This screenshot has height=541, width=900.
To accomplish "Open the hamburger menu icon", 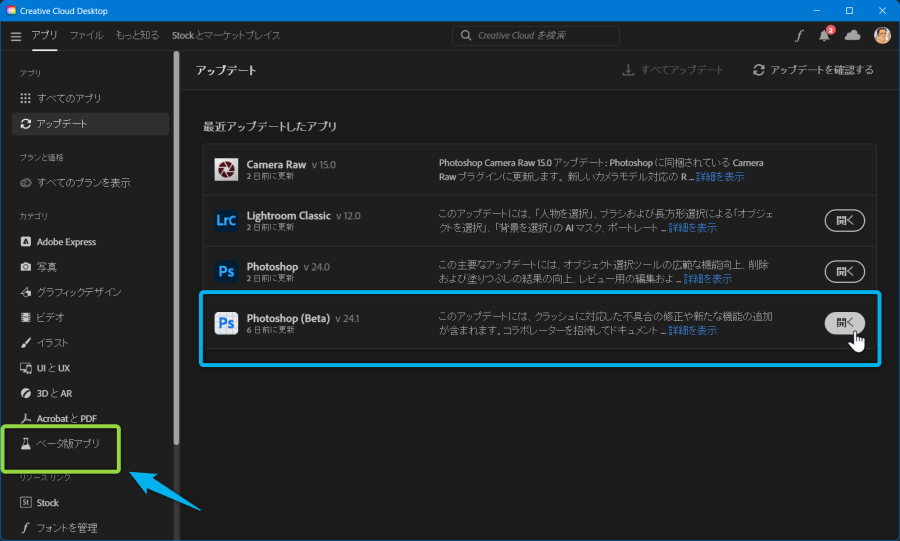I will [x=15, y=36].
